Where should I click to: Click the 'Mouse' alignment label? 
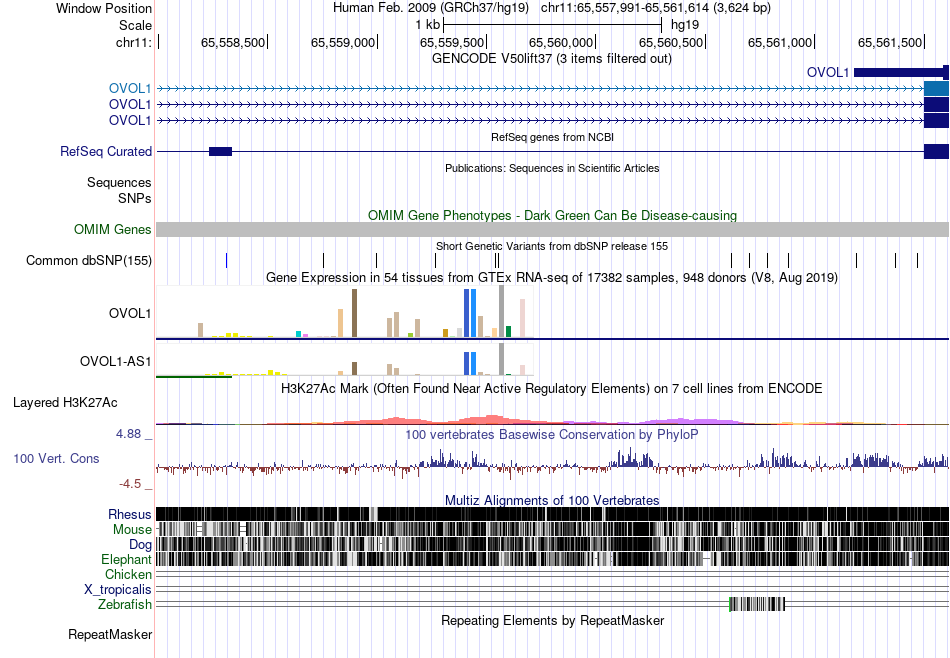click(132, 530)
